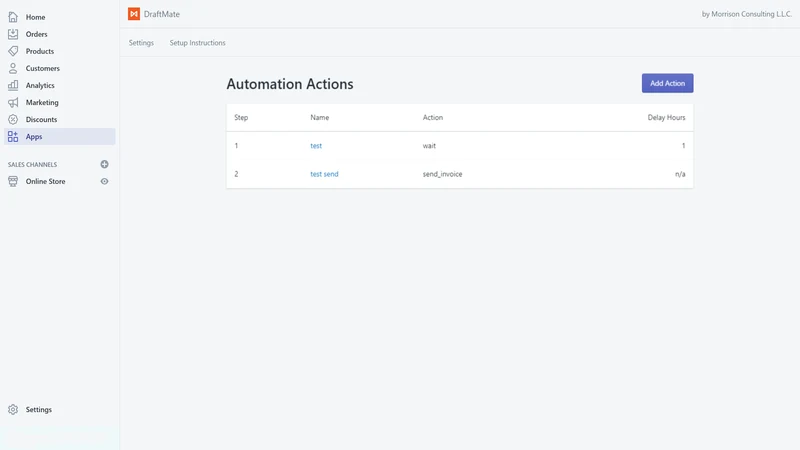The height and width of the screenshot is (450, 800).
Task: Switch to the DraftMate Settings tab
Action: click(x=141, y=43)
